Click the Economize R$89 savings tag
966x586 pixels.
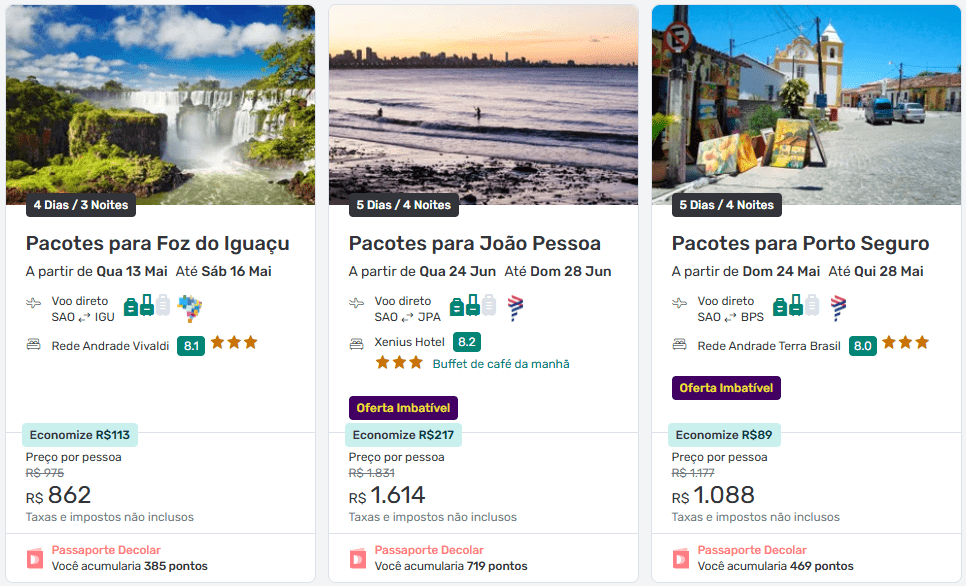point(724,435)
